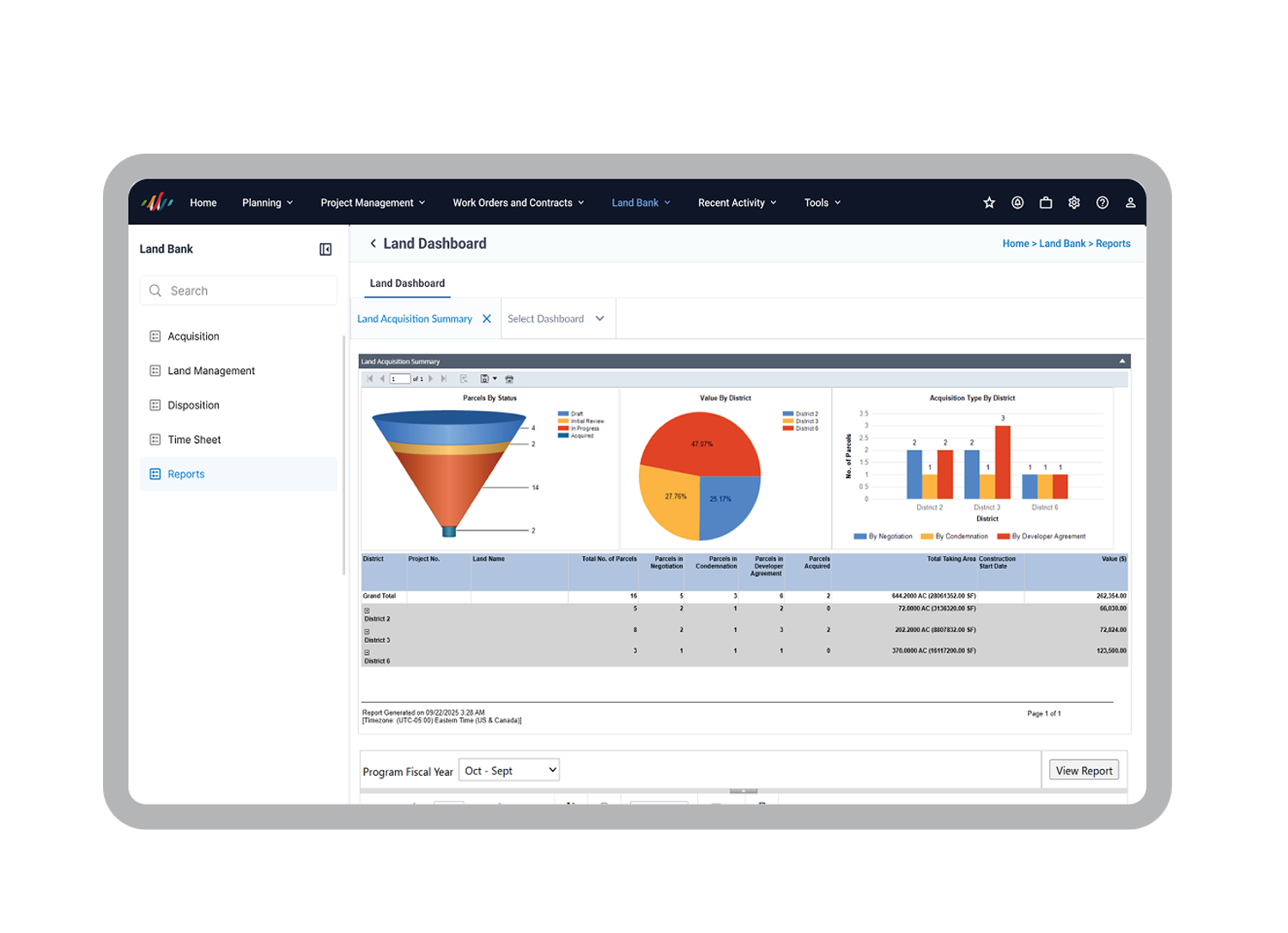Click the favorites star icon
1288x933 pixels.
point(989,203)
